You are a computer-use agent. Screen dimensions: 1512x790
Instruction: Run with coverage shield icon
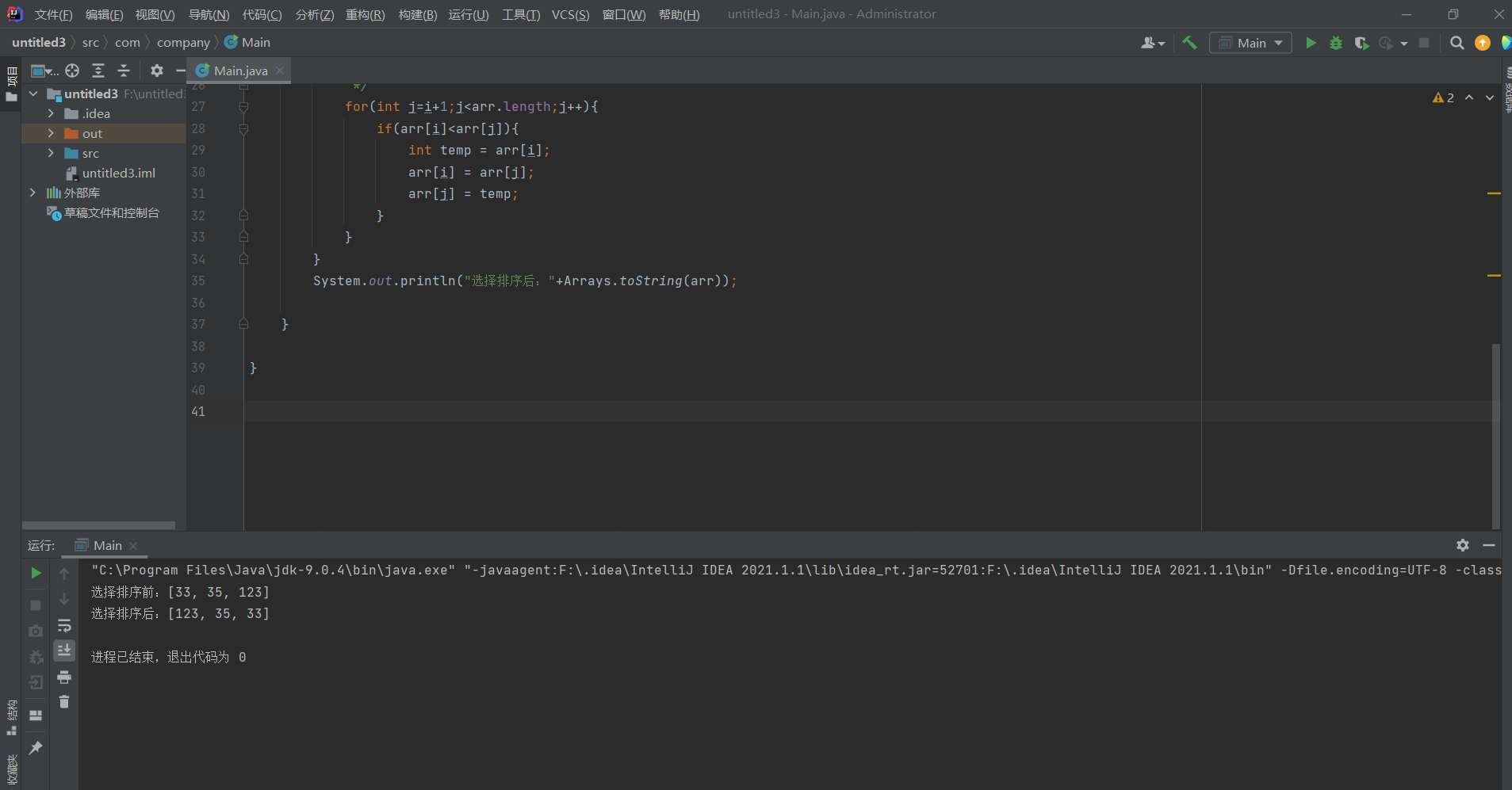(1361, 43)
